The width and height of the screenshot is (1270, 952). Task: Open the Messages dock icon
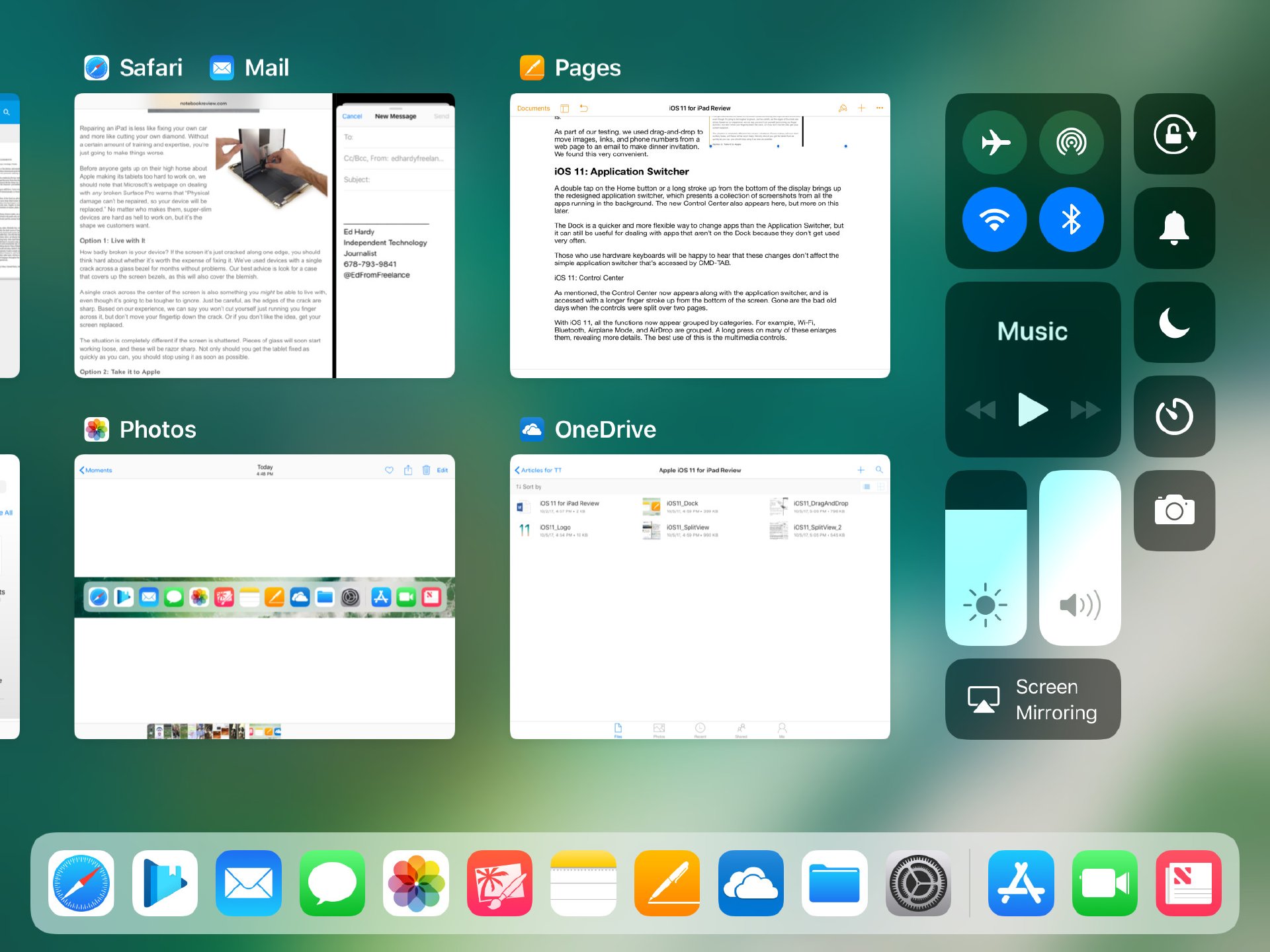332,883
